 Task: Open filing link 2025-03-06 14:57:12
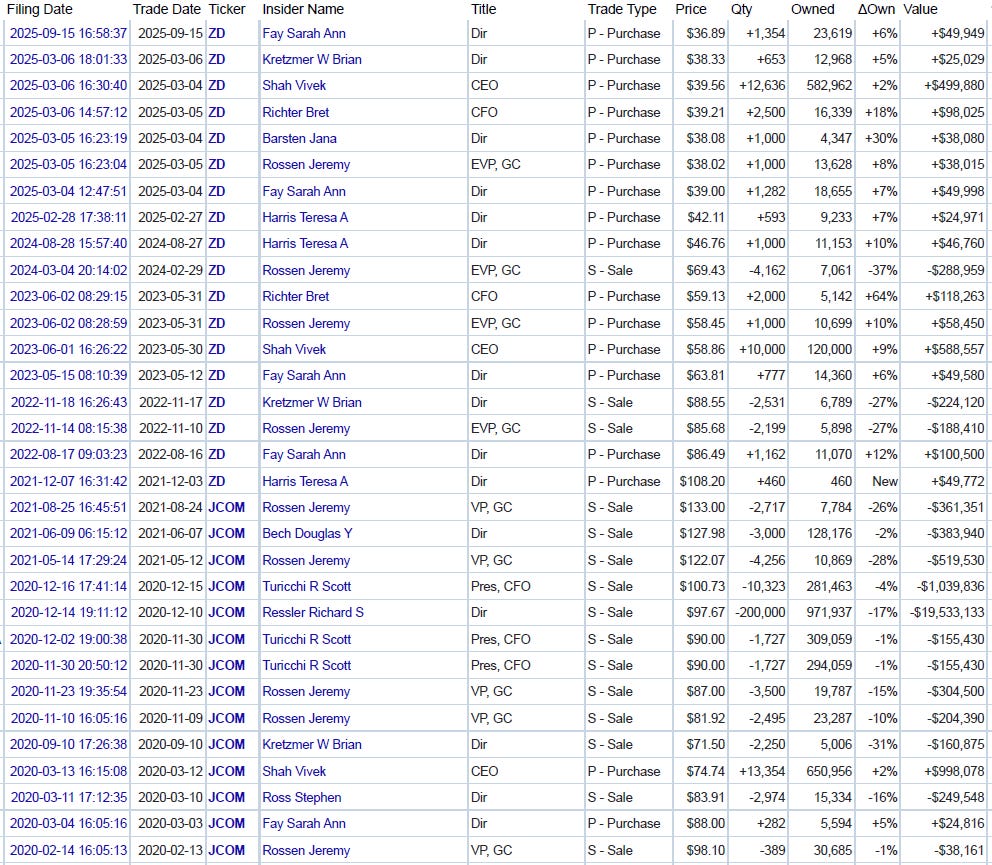[x=68, y=112]
